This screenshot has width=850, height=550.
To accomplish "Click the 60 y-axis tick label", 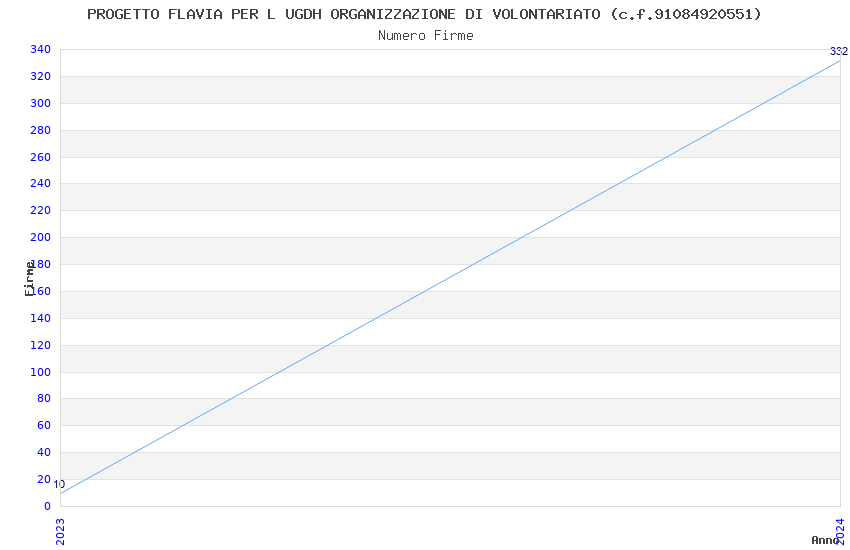I will point(44,425).
